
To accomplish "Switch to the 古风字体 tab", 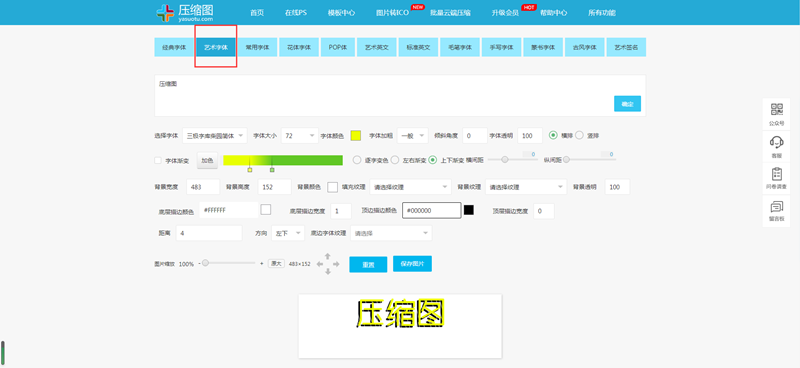I will [585, 47].
